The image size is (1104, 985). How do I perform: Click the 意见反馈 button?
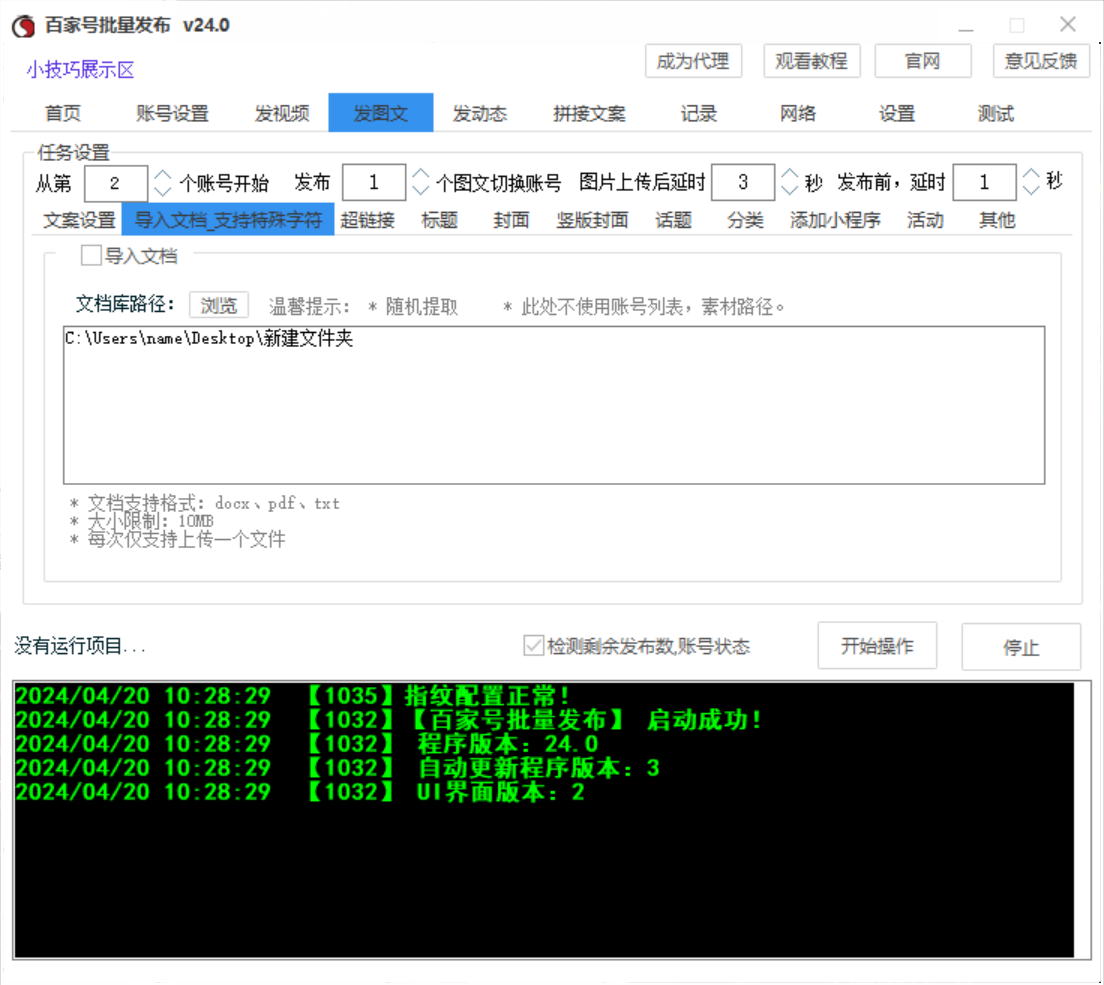(x=1041, y=61)
